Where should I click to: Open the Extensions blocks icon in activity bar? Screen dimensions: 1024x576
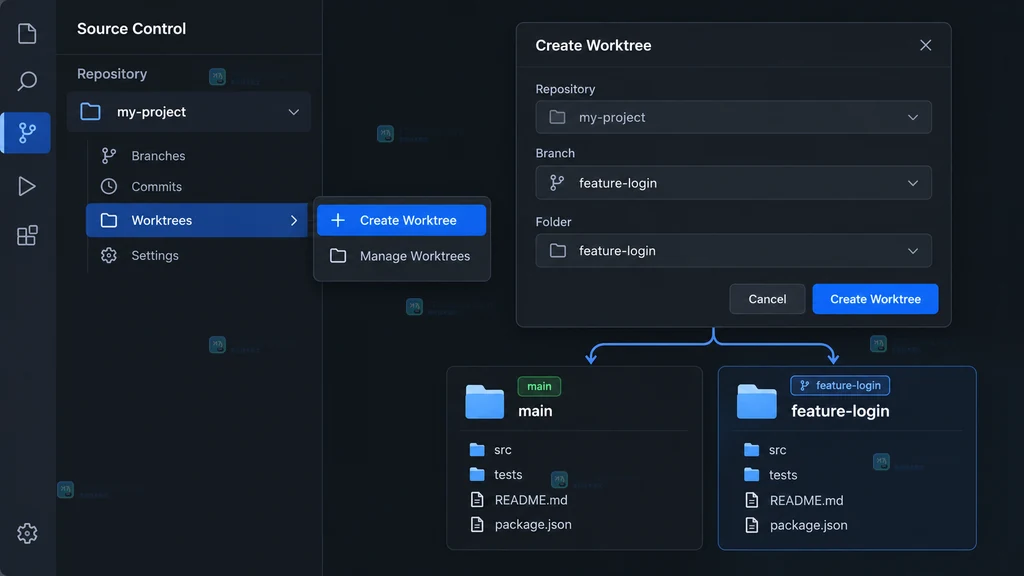click(27, 236)
